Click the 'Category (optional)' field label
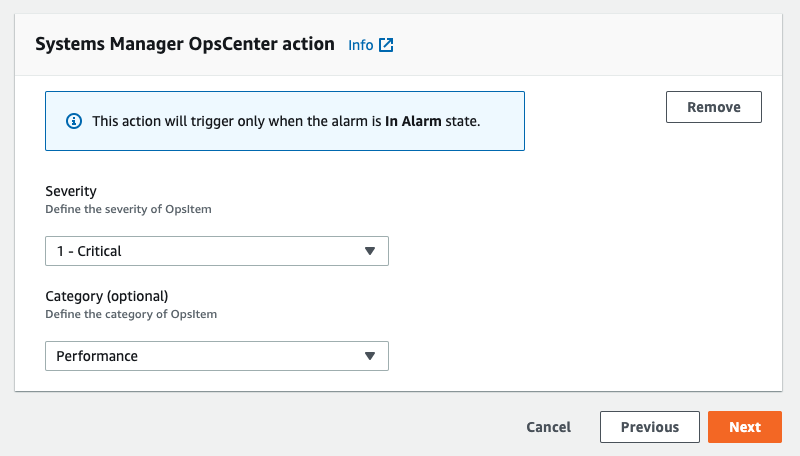800x456 pixels. click(x=107, y=296)
